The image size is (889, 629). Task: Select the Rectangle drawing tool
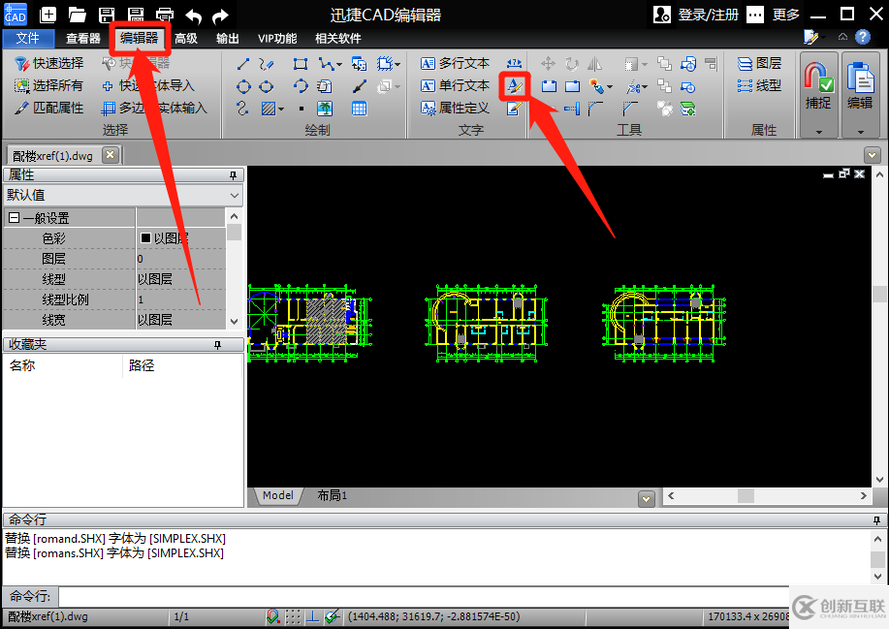point(300,64)
